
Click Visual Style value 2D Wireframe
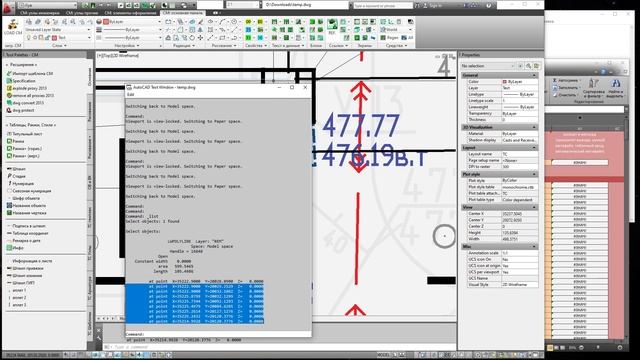coord(519,284)
